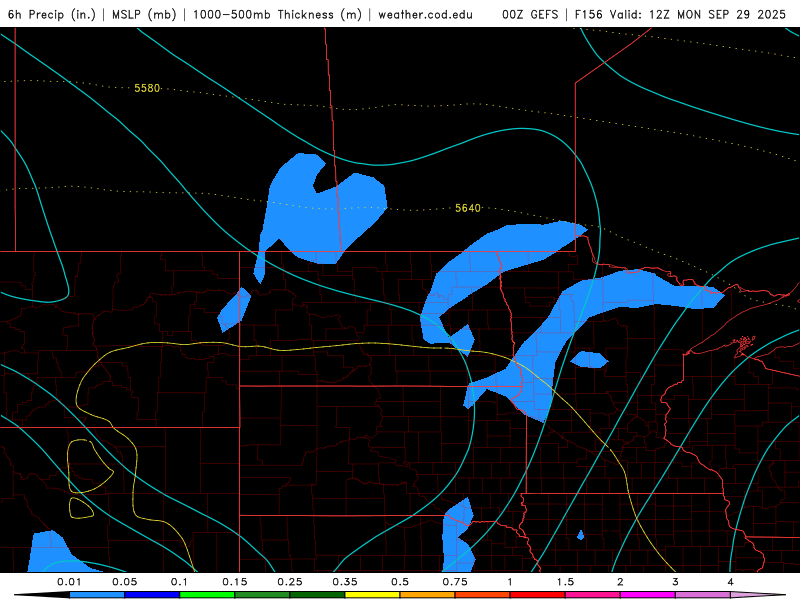Screen dimensions: 800x600
Task: Select the orange-red 0.75–1 legend swatch
Action: pyautogui.click(x=483, y=595)
